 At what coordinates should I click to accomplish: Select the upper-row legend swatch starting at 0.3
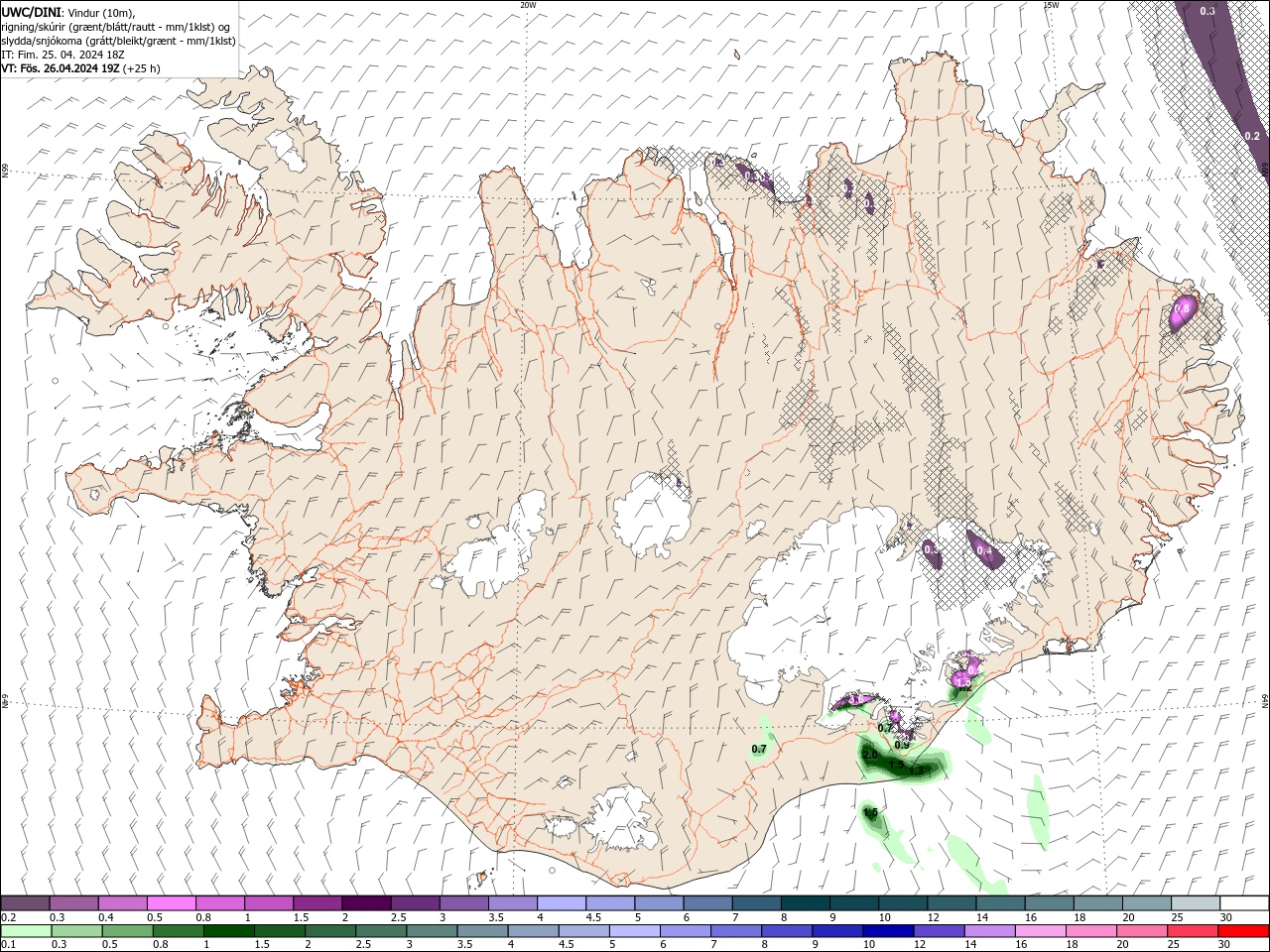coord(74,902)
